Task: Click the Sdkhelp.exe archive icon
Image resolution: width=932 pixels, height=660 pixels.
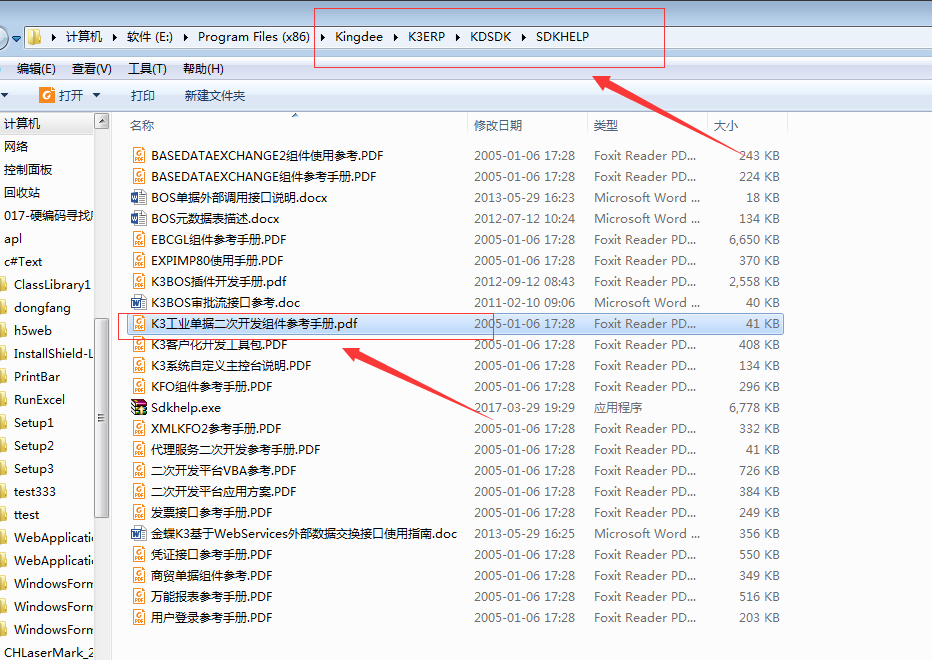Action: (x=138, y=407)
